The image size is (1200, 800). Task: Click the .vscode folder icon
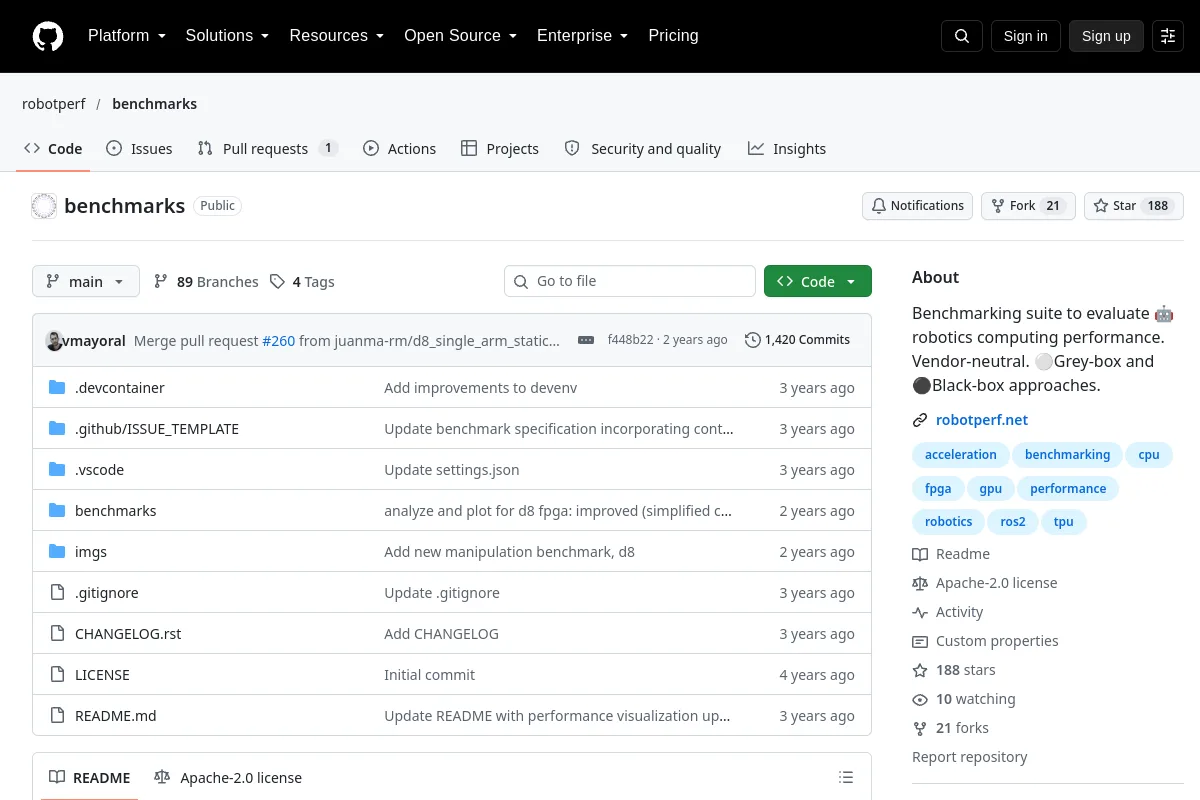(x=57, y=470)
